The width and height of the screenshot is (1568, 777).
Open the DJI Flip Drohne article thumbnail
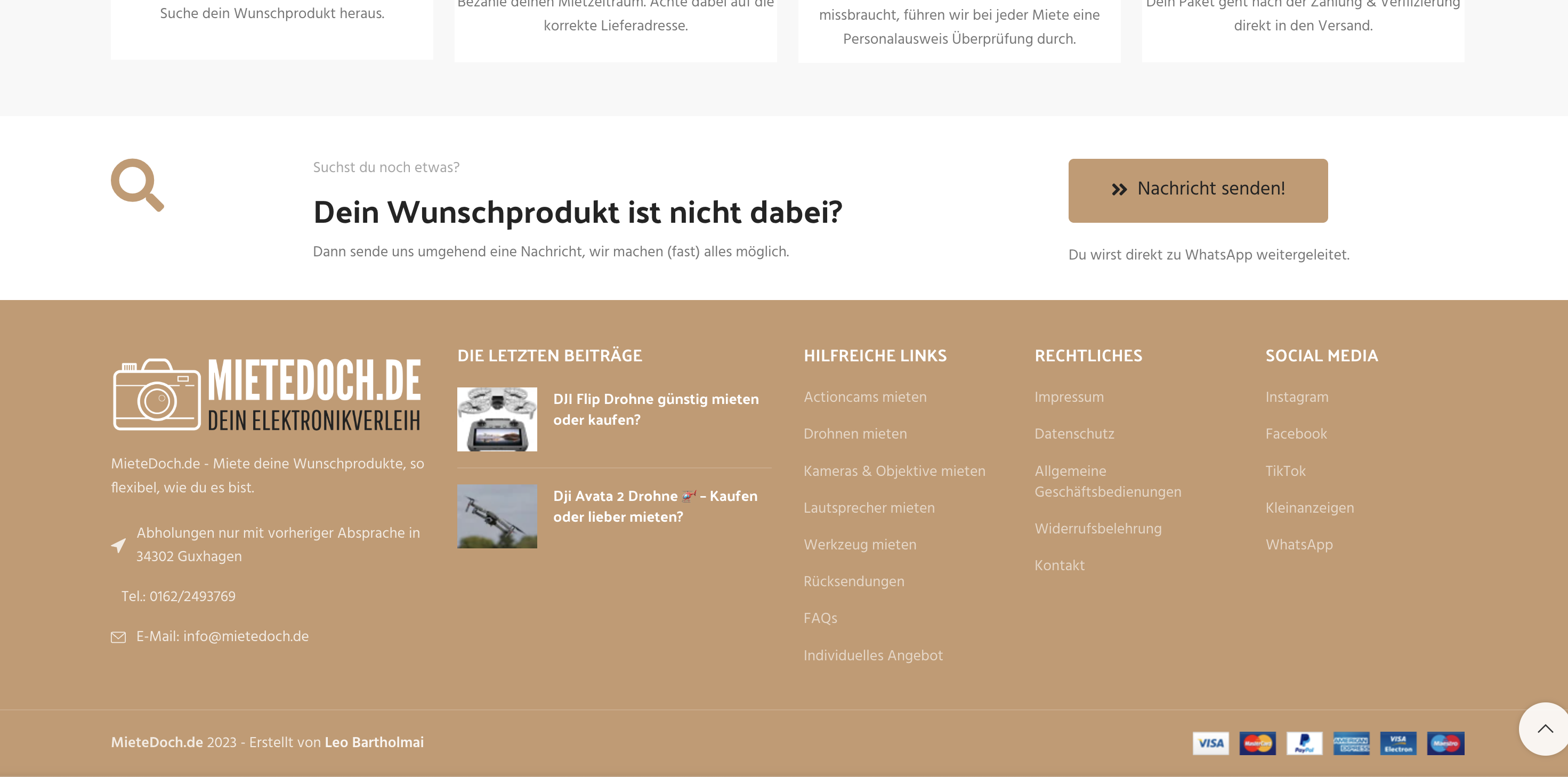497,419
